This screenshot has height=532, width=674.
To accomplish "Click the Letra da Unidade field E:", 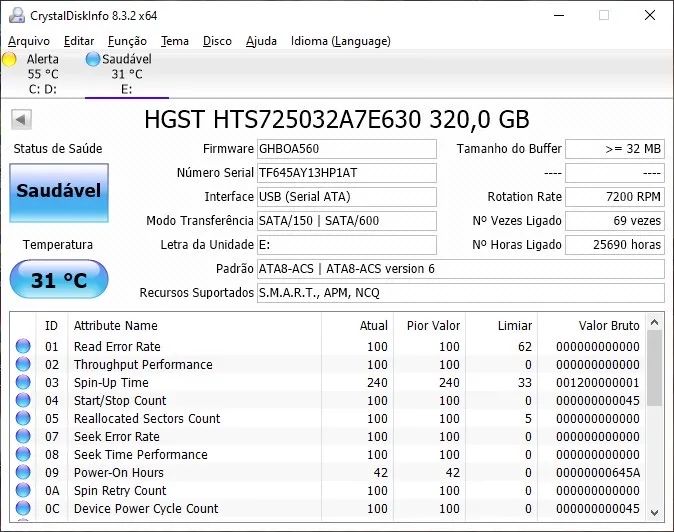I will [x=347, y=245].
